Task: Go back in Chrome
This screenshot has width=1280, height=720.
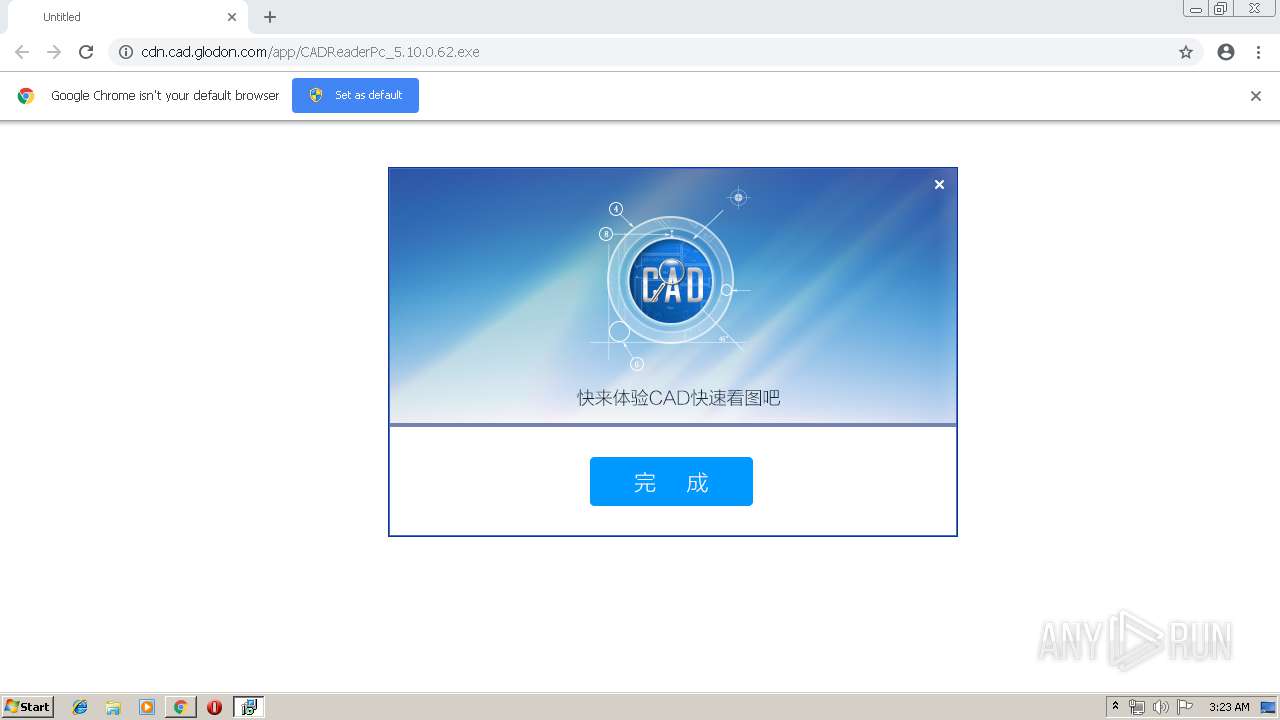Action: [22, 52]
